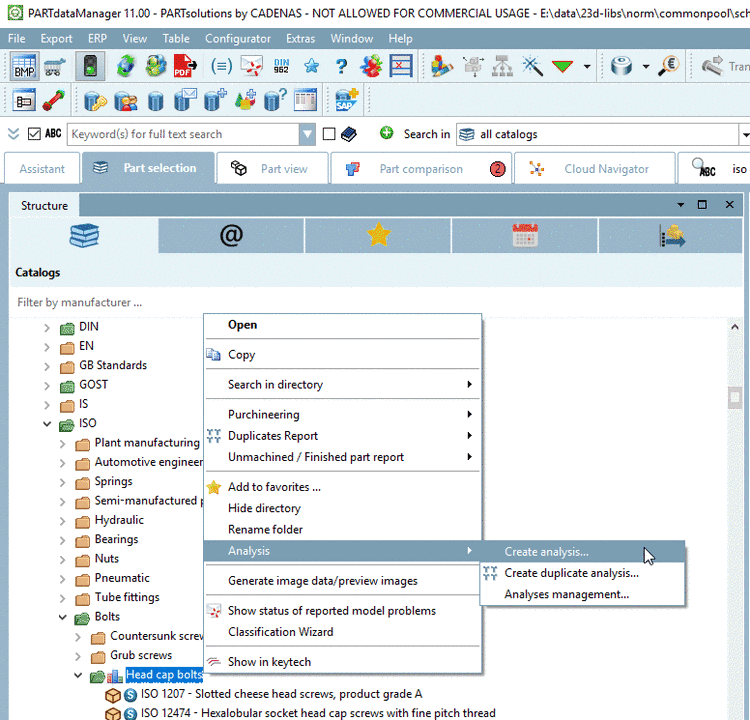
Task: Switch to the Cloud Navigator tab
Action: point(595,168)
